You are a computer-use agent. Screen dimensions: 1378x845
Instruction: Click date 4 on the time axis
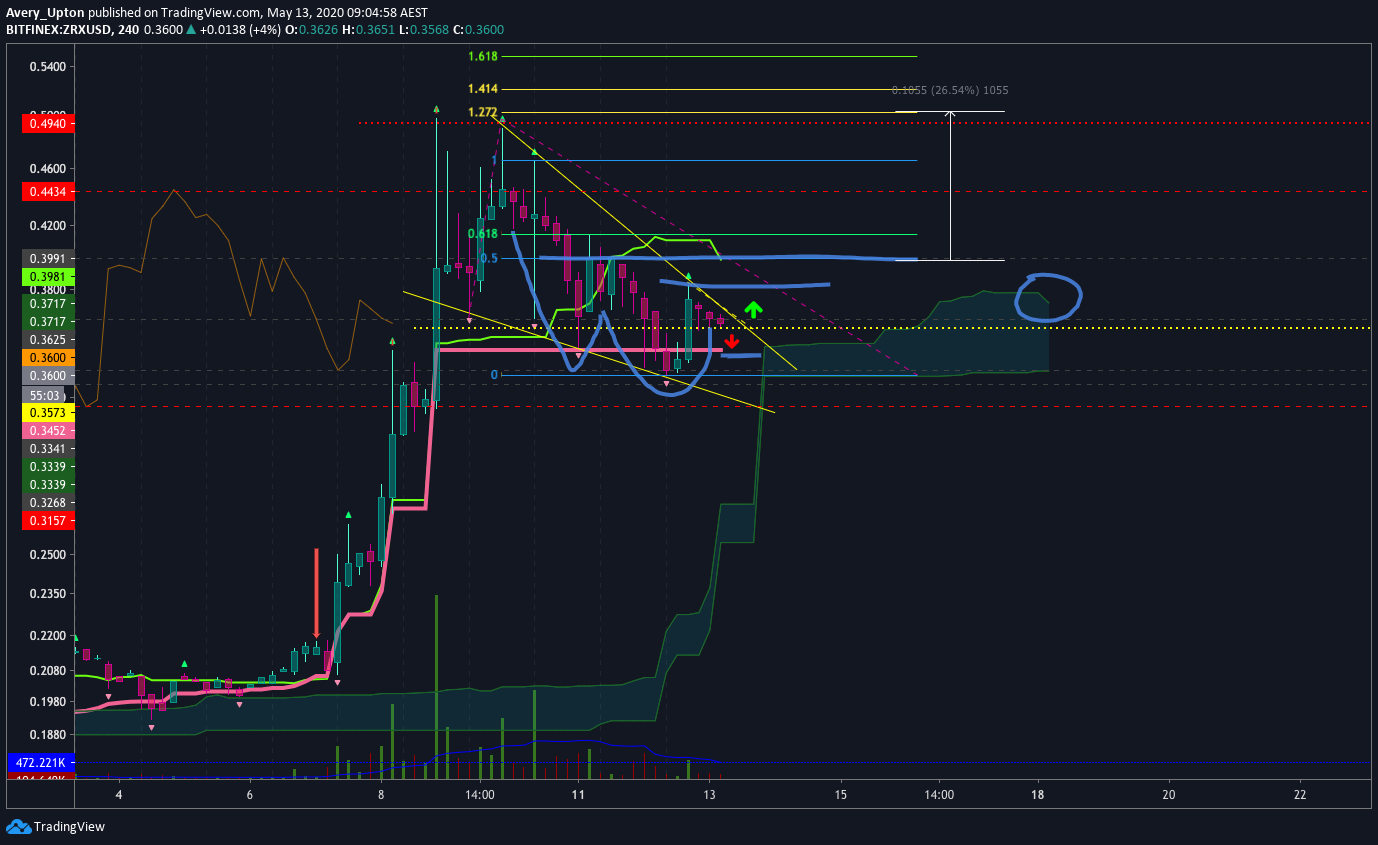[119, 795]
